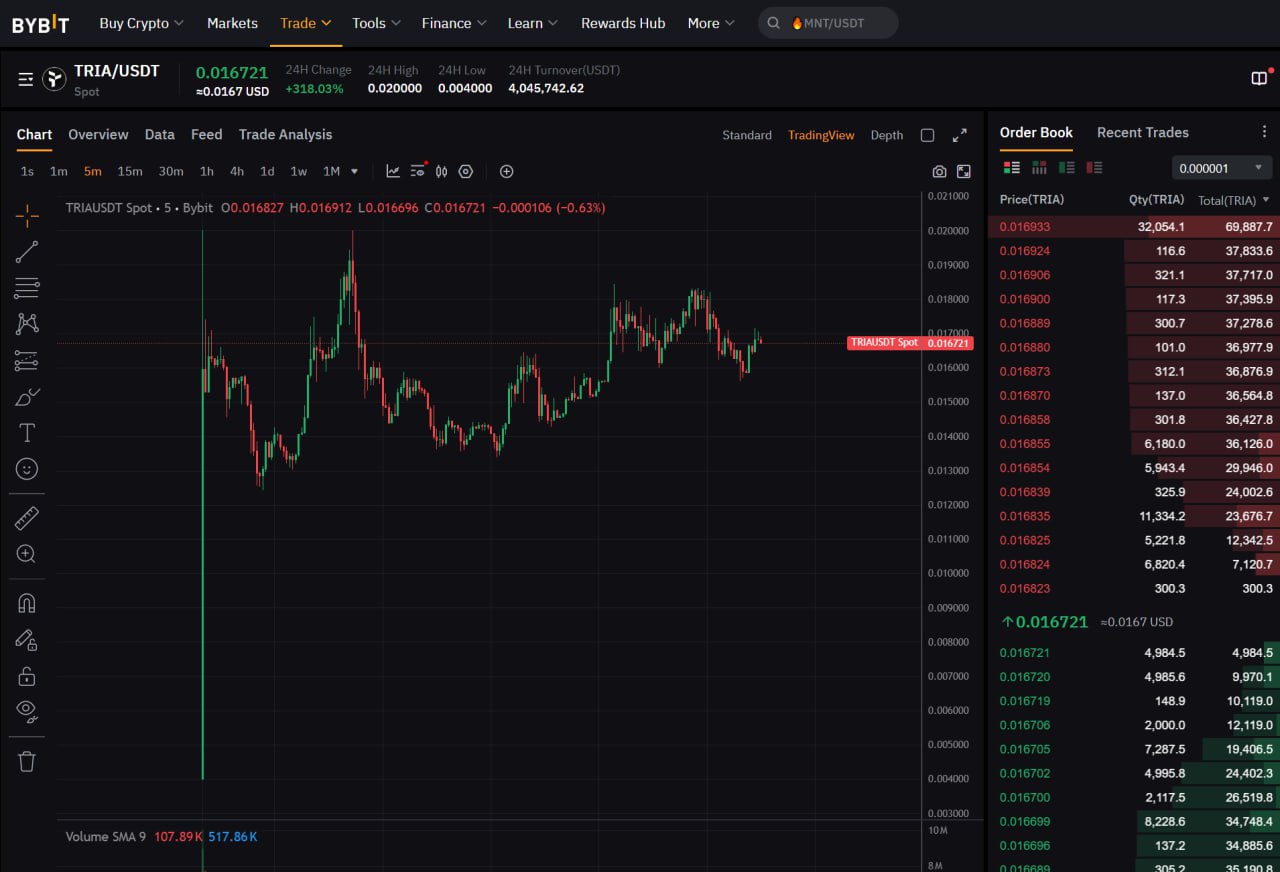Screen dimensions: 1280x872
Task: Select the text annotation tool
Action: pyautogui.click(x=27, y=433)
